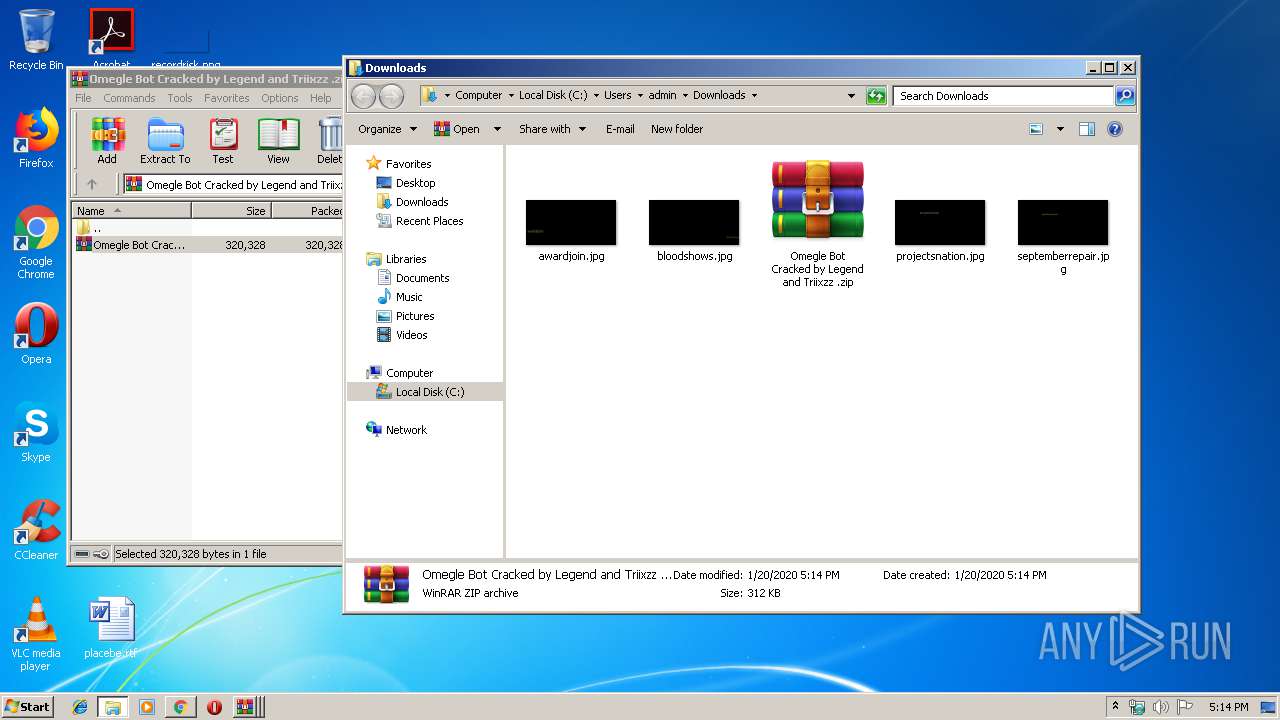
Task: Click the View icon in WinRAR
Action: 278,141
